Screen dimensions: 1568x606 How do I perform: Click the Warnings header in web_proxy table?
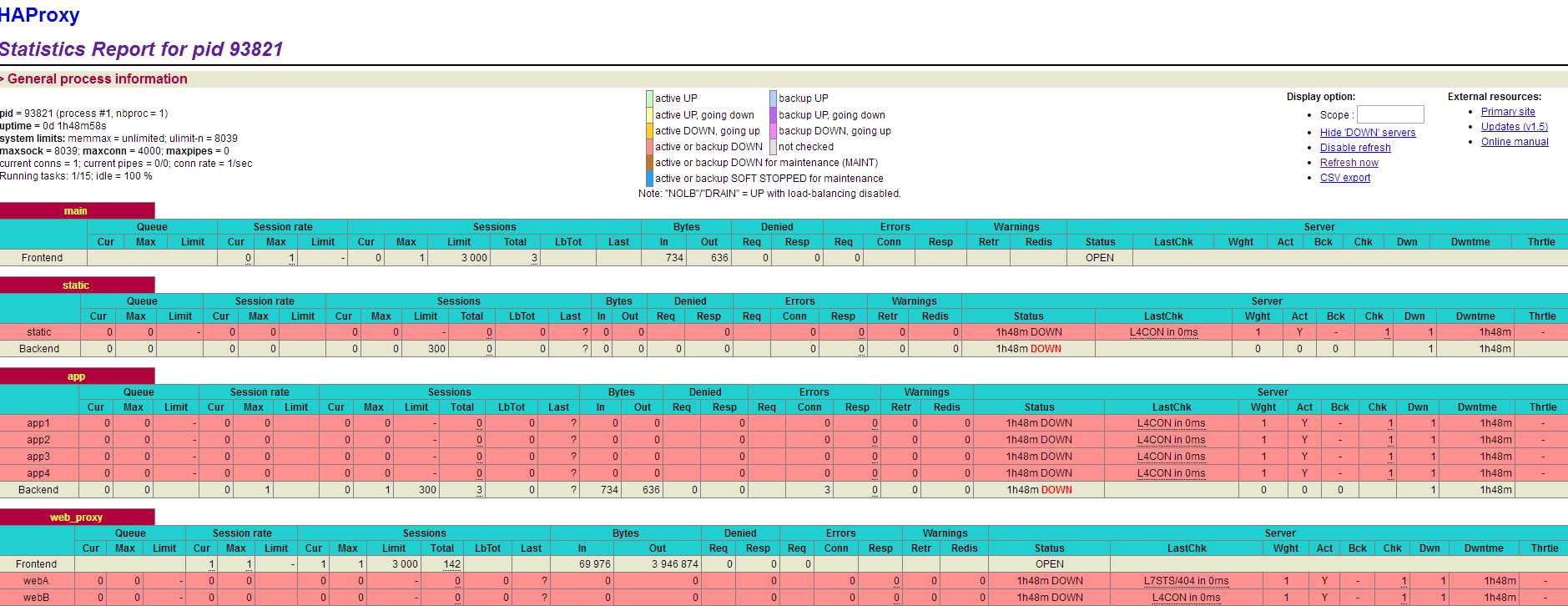[945, 533]
